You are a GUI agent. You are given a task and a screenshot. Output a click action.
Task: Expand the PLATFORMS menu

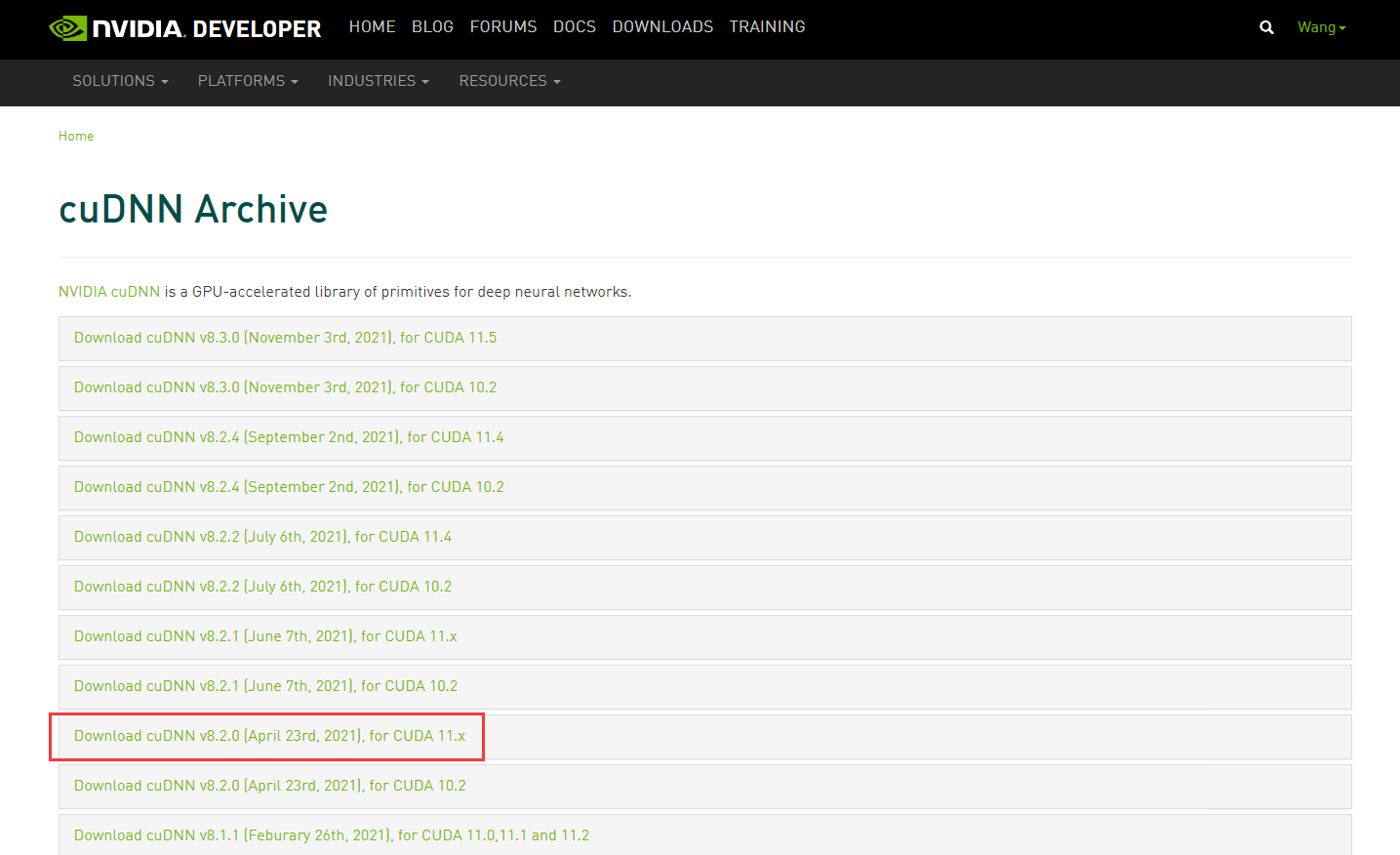click(248, 81)
